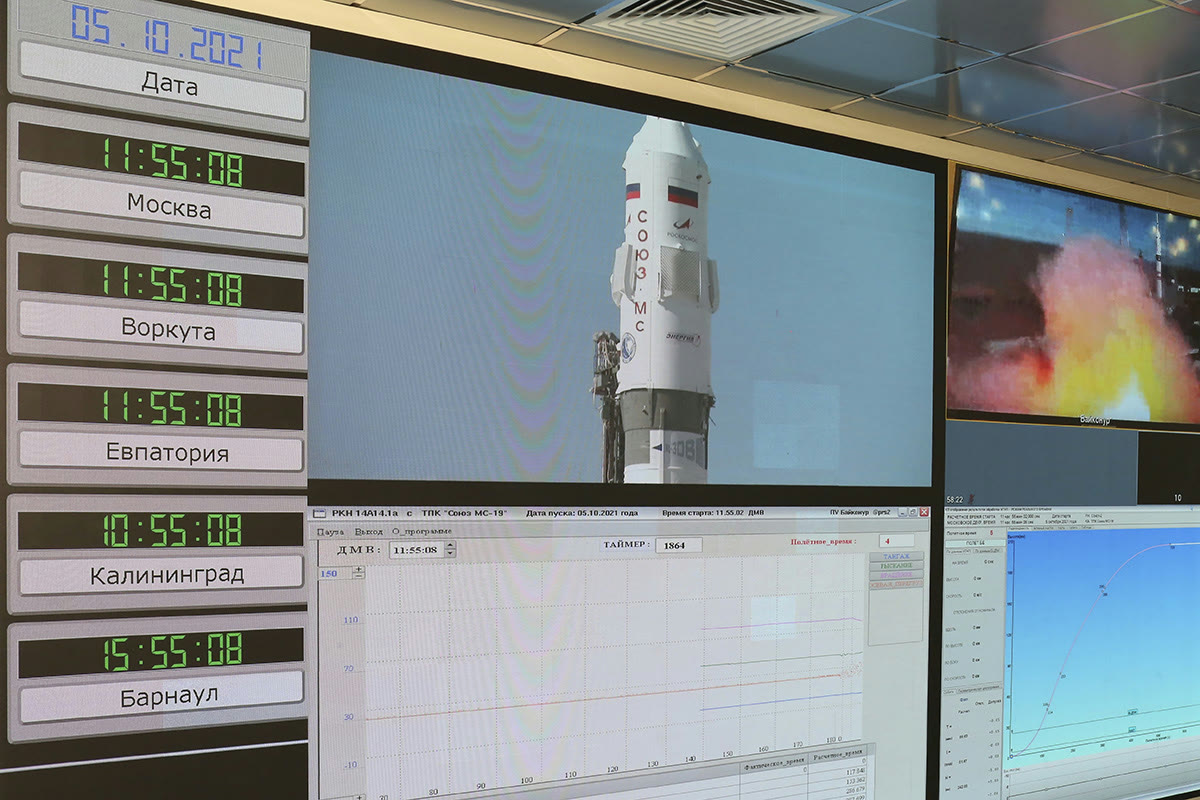Minimize the РКН 14А14.1а telemetry window

pos(902,511)
